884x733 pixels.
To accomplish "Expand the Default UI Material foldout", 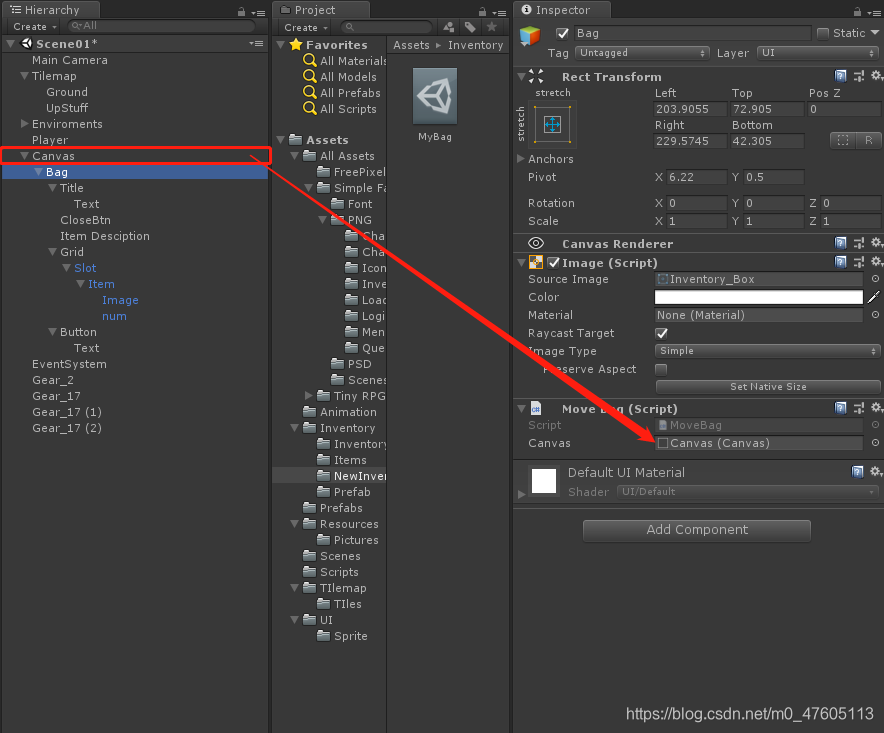I will [521, 494].
